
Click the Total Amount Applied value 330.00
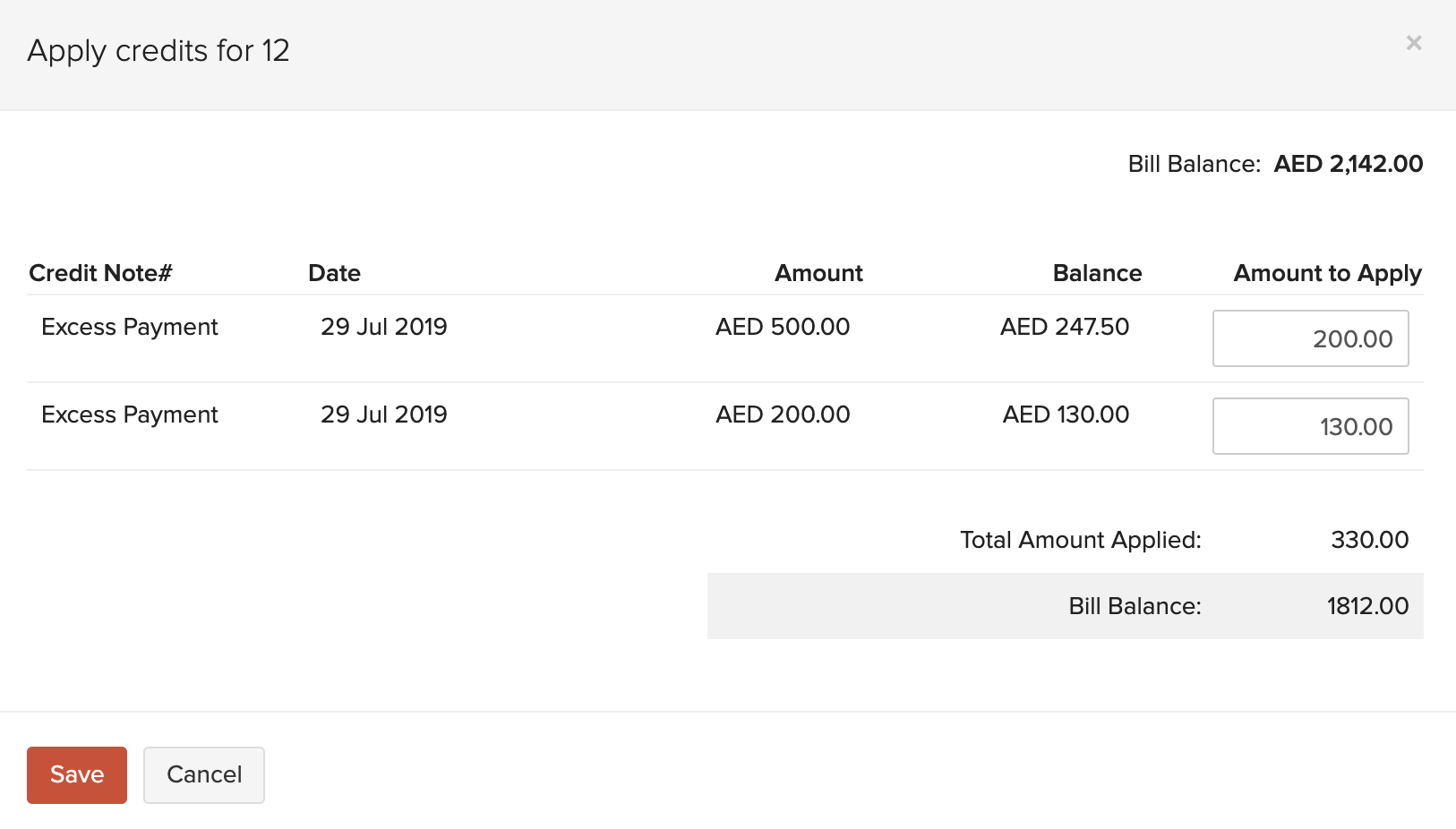point(1369,540)
